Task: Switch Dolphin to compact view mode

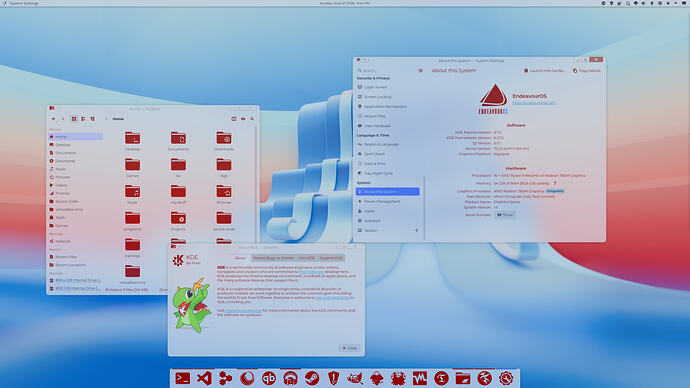Action: (x=83, y=119)
